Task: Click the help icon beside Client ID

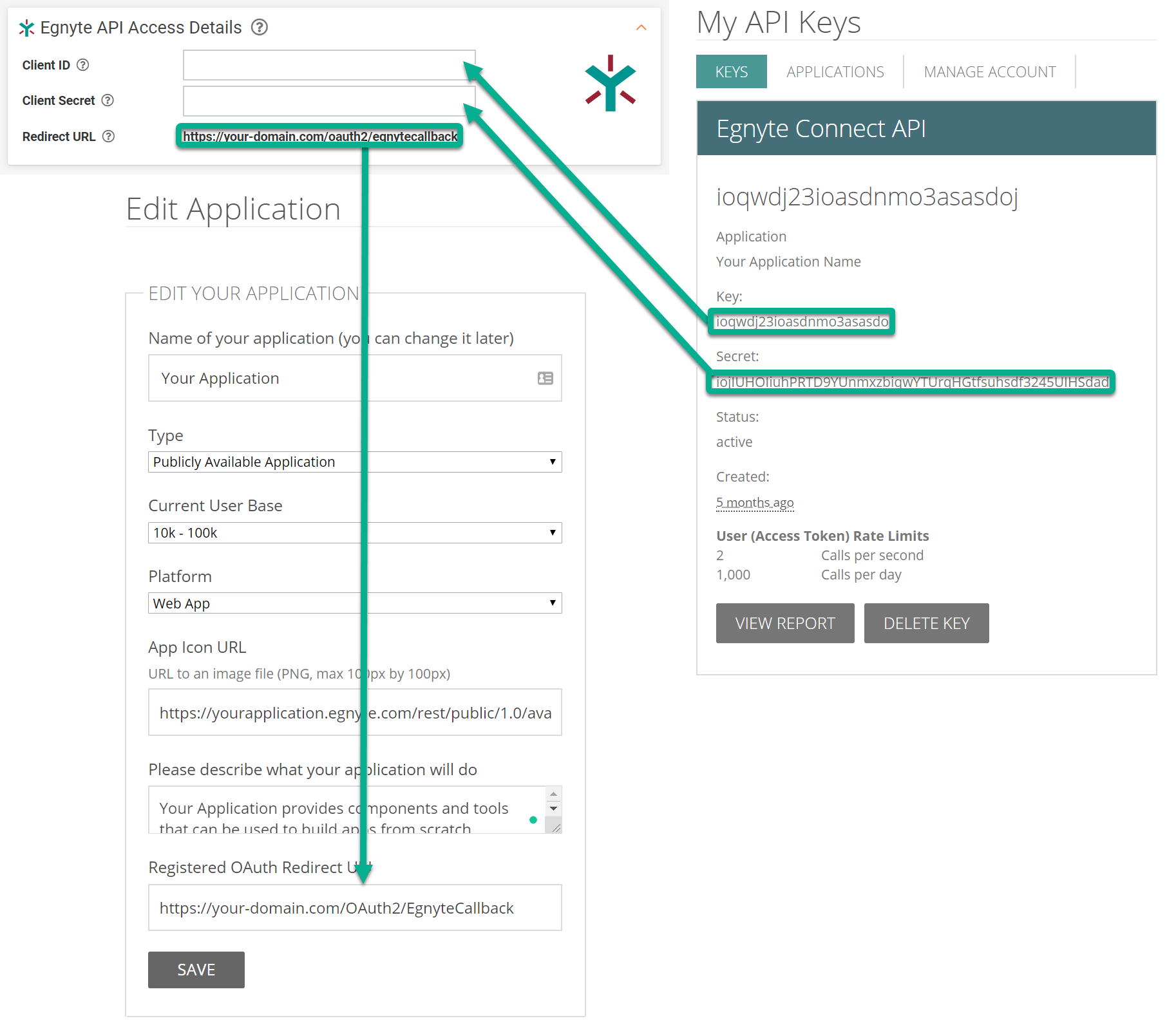Action: click(82, 64)
